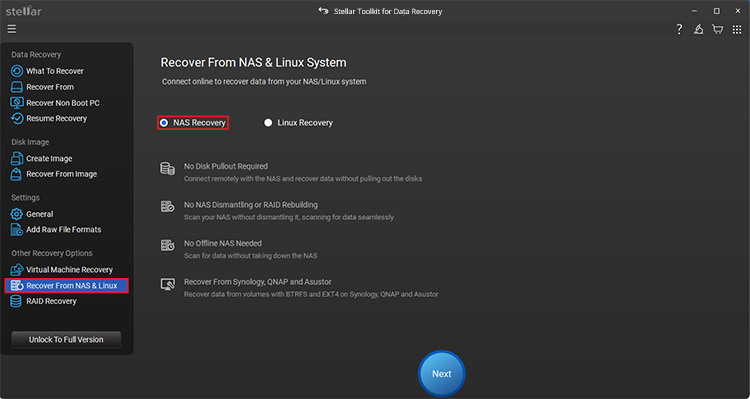Click the stellar logo

tap(23, 11)
